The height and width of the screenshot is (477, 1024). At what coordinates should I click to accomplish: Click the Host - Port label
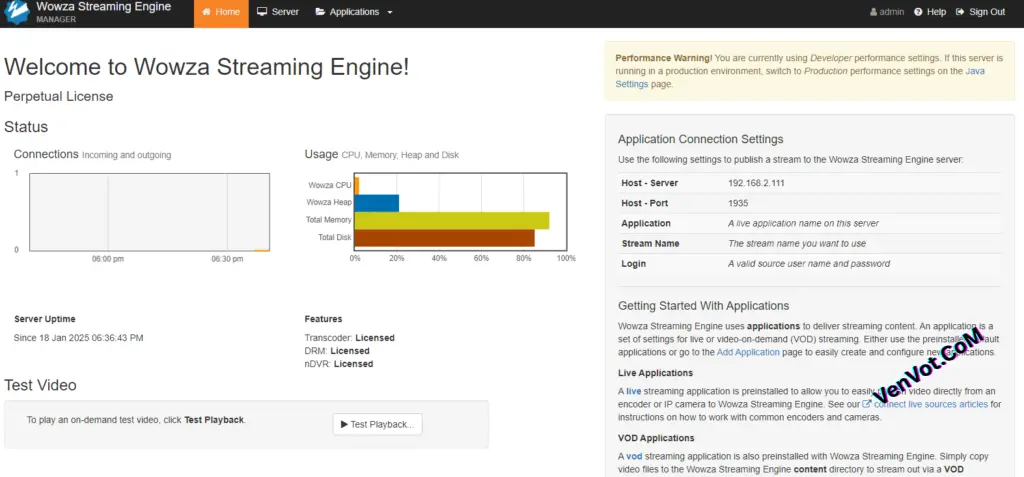[645, 203]
